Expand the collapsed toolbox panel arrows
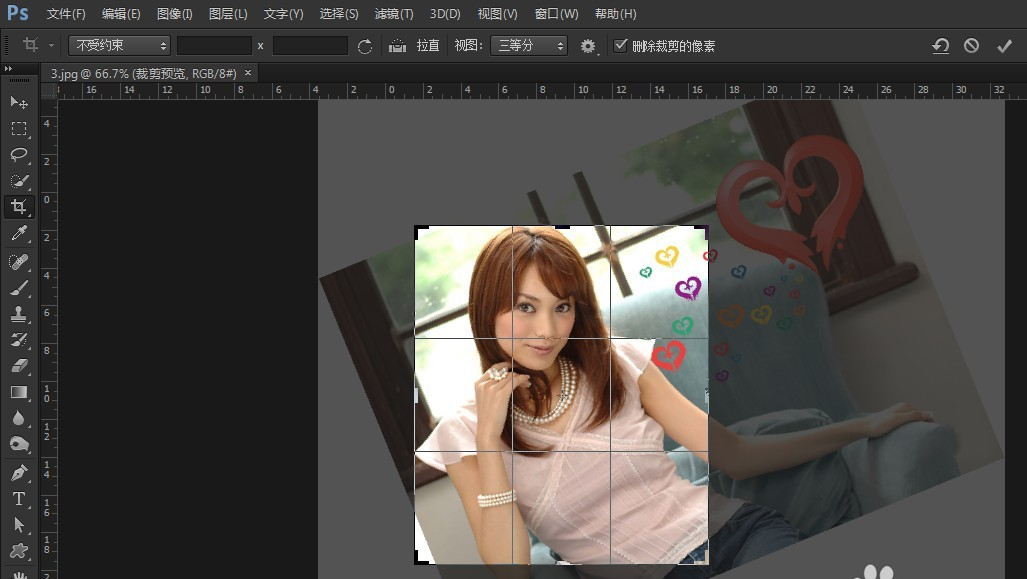Image resolution: width=1027 pixels, height=579 pixels. coord(8,68)
